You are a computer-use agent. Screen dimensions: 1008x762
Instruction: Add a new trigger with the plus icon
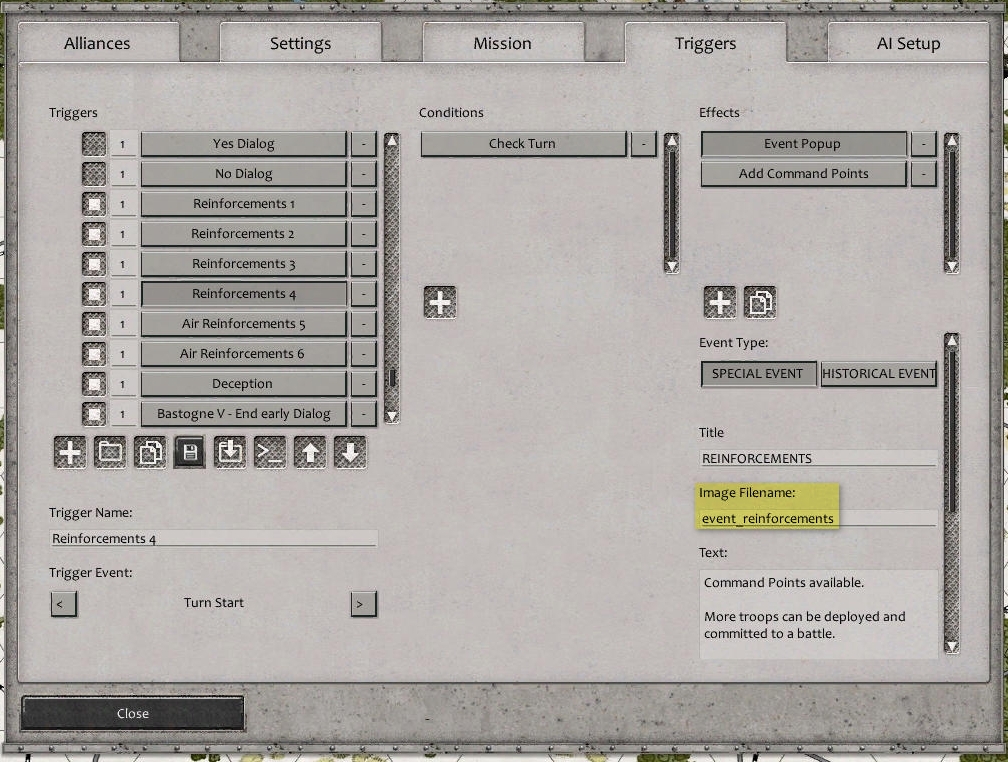pyautogui.click(x=69, y=452)
